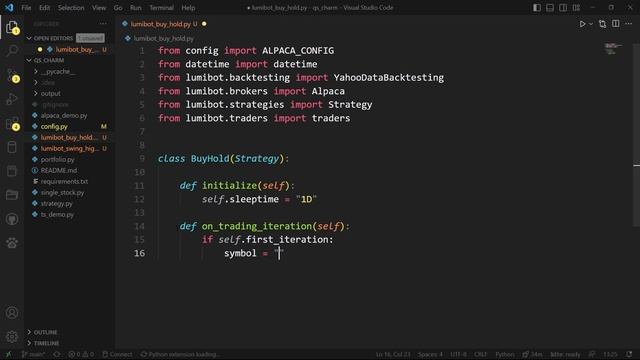The image size is (640, 360).
Task: Toggle the Primary Side Bar layout icon
Action: (x=537, y=8)
